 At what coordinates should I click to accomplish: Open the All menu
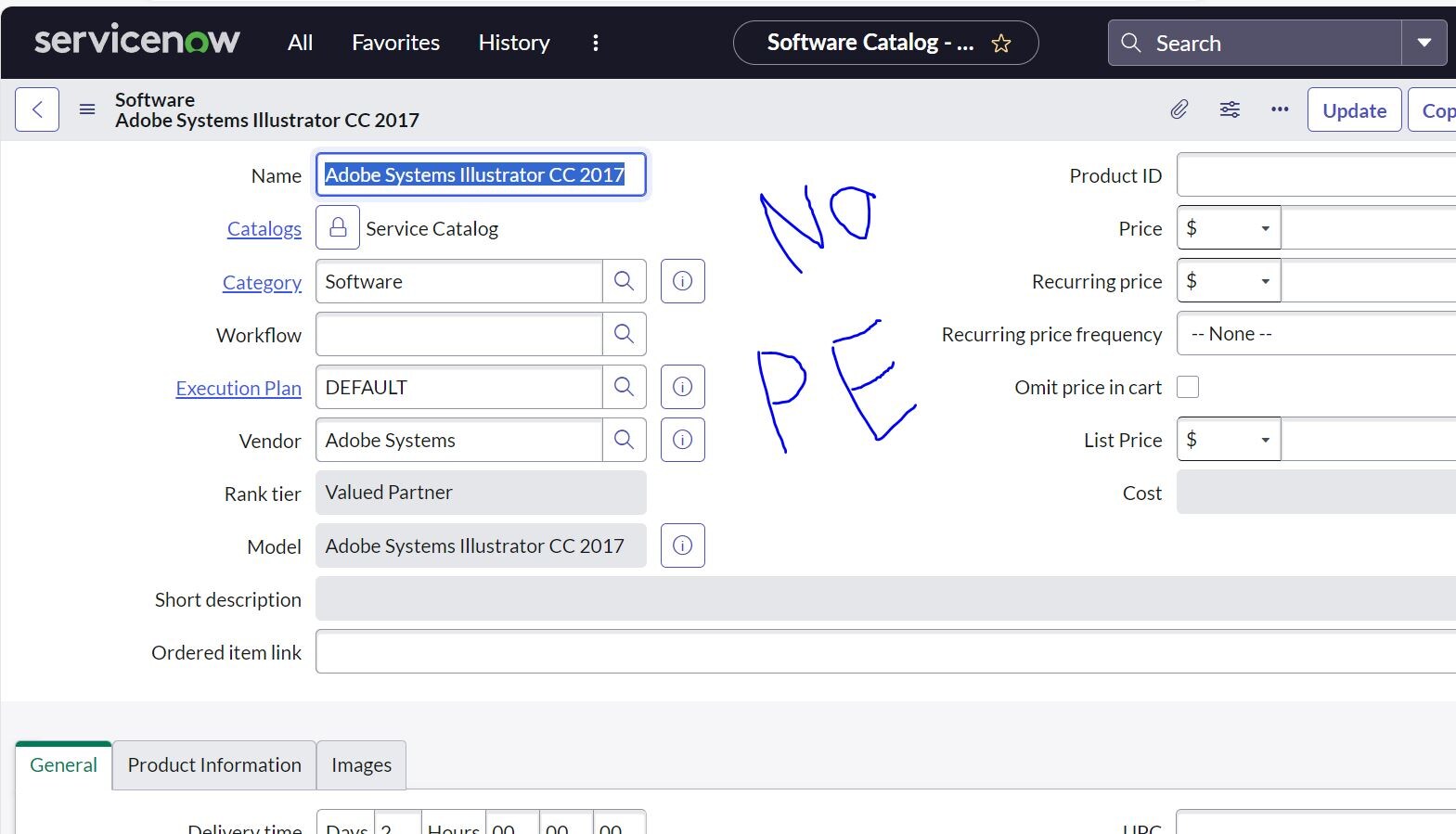300,43
